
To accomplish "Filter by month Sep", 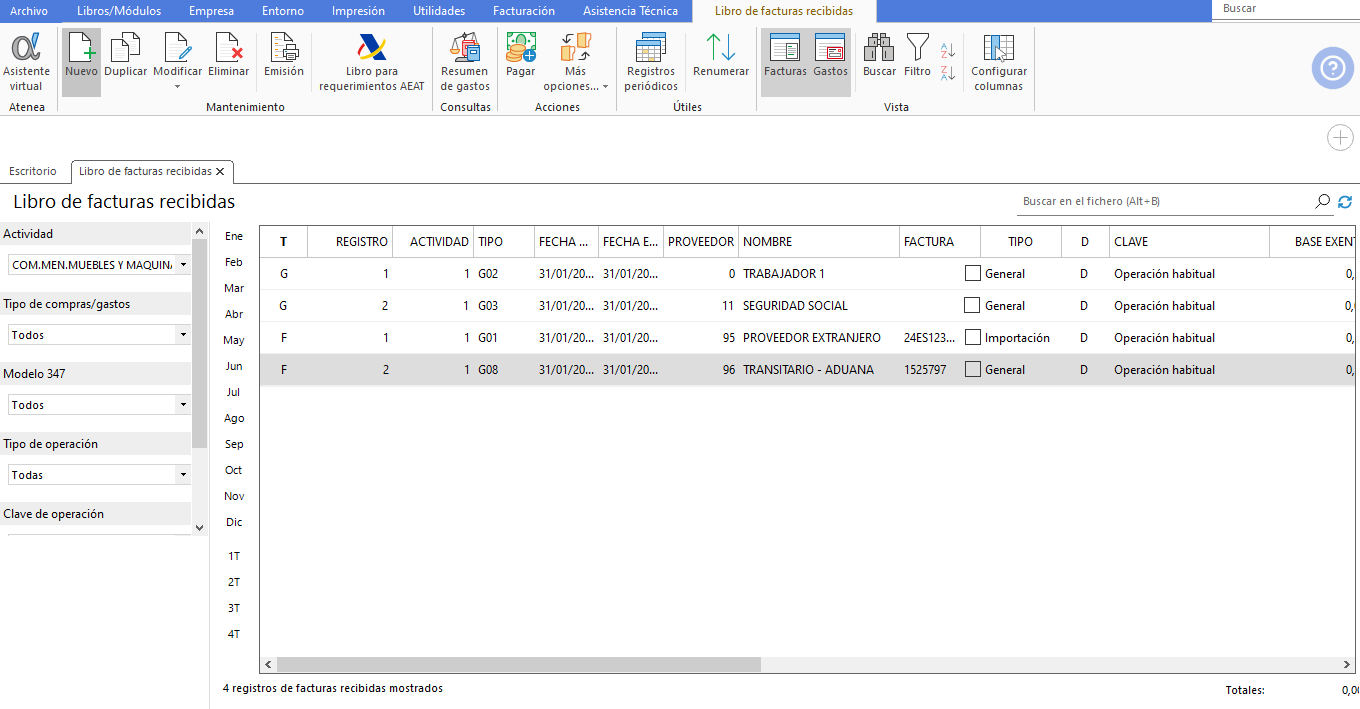I will click(x=234, y=444).
